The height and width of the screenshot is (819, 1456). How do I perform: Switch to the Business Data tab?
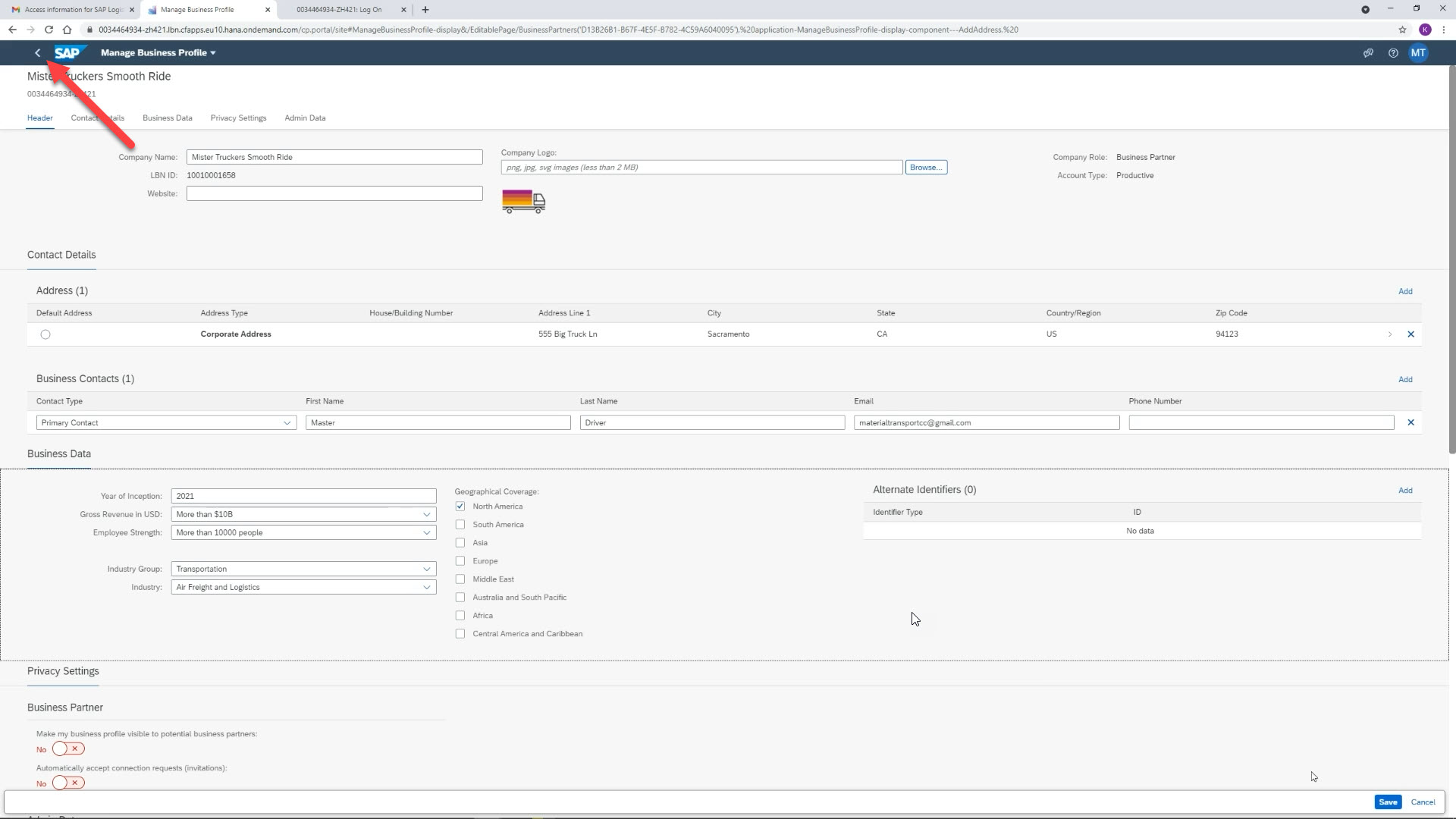point(168,118)
